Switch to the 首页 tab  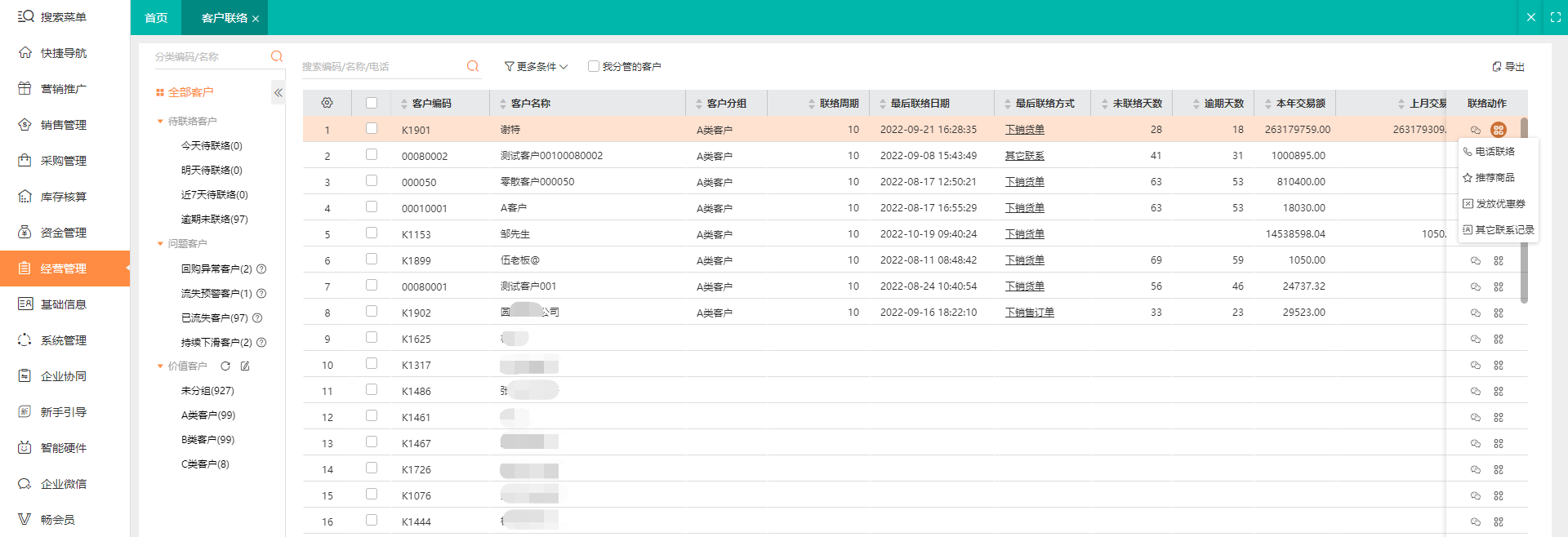click(x=156, y=18)
